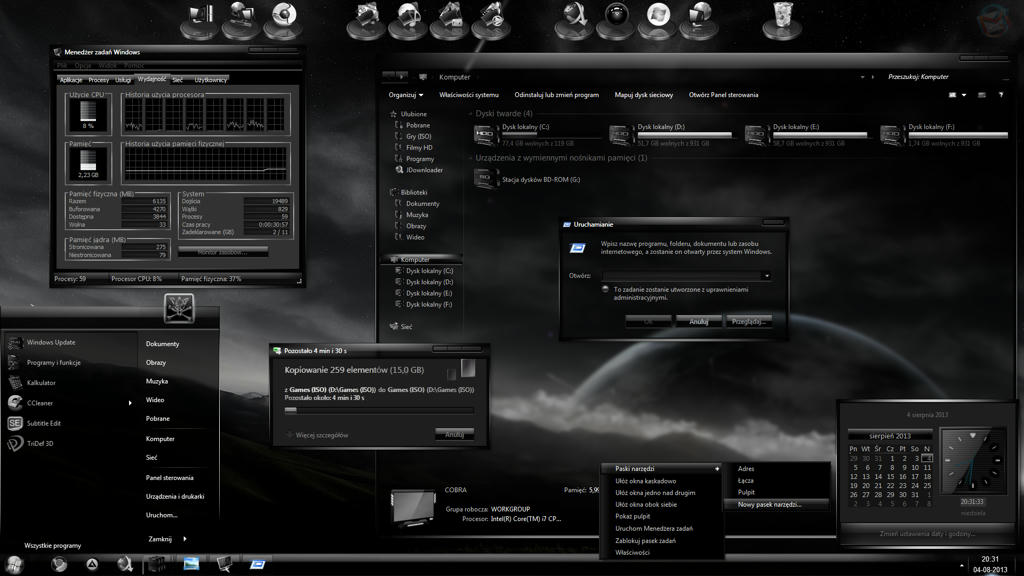Click the TriDef 3D icon in the Start menu

point(40,443)
